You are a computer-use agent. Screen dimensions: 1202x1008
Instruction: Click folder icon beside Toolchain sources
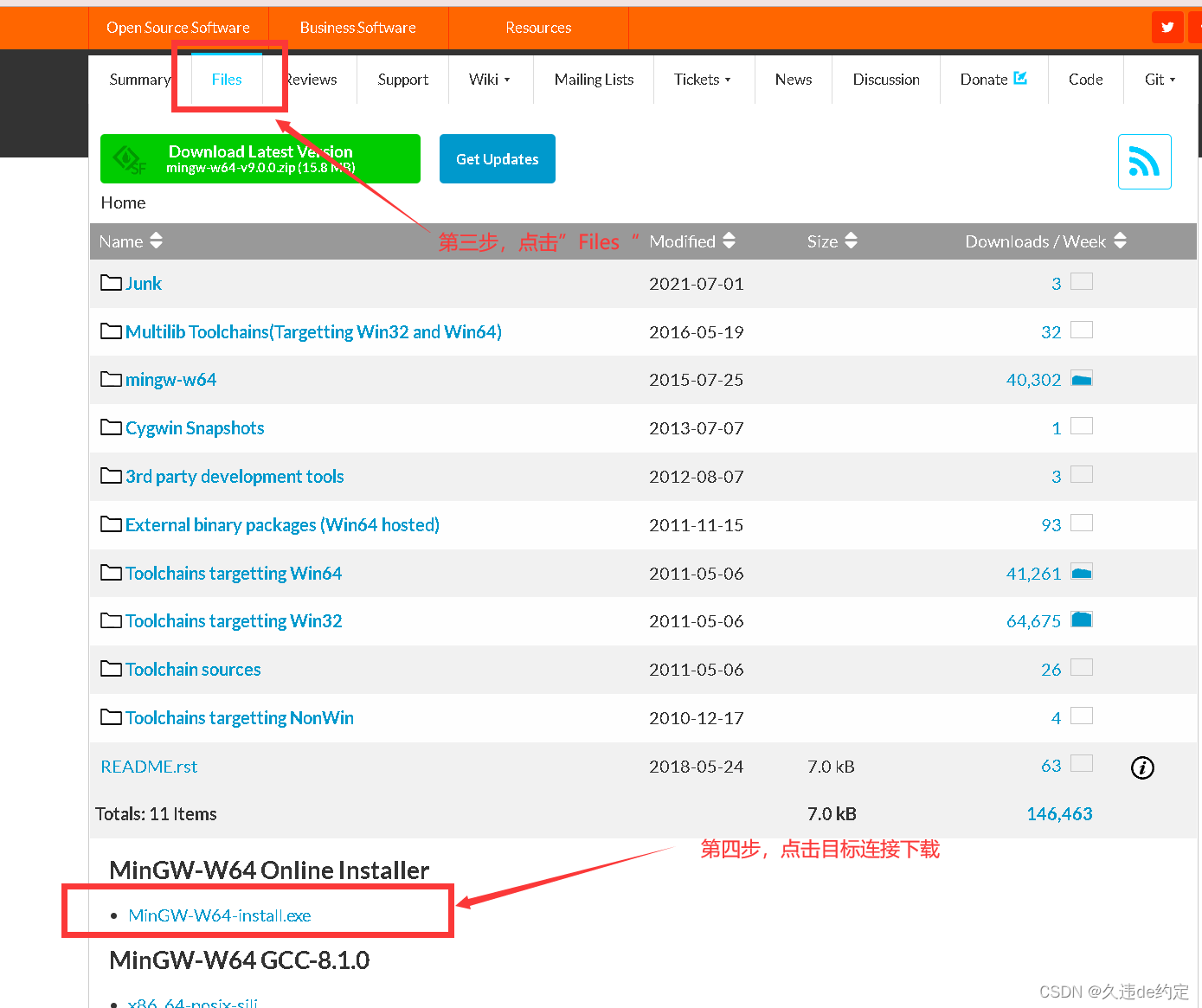point(111,669)
